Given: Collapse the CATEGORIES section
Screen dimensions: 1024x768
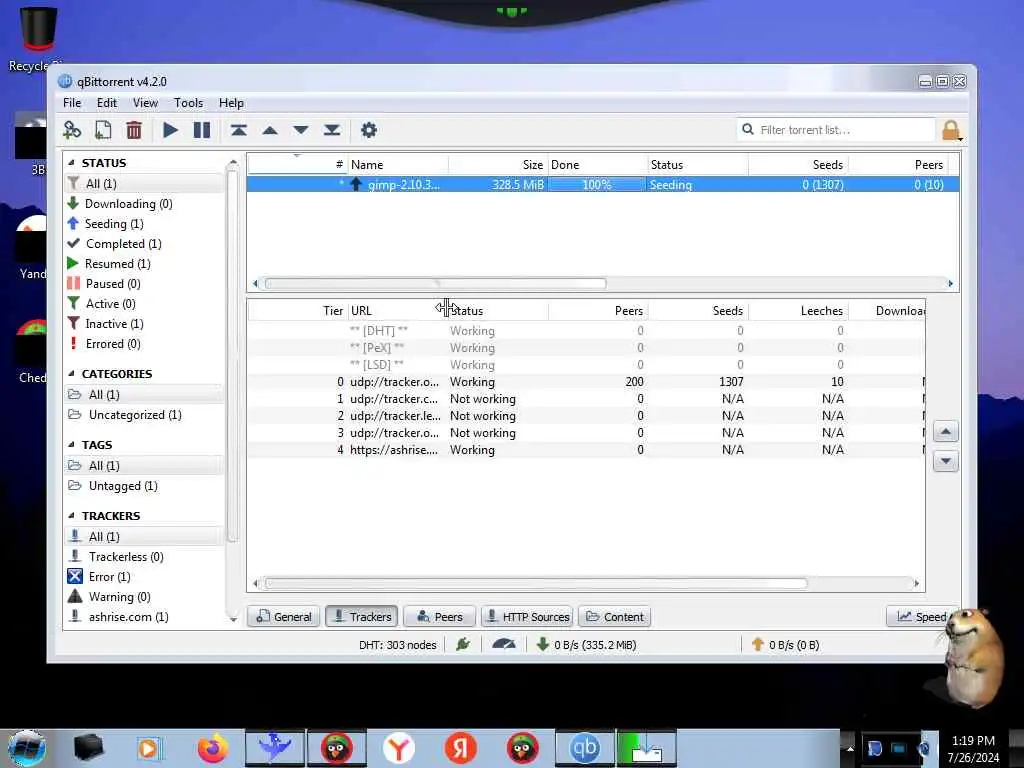Looking at the screenshot, I should pyautogui.click(x=71, y=374).
